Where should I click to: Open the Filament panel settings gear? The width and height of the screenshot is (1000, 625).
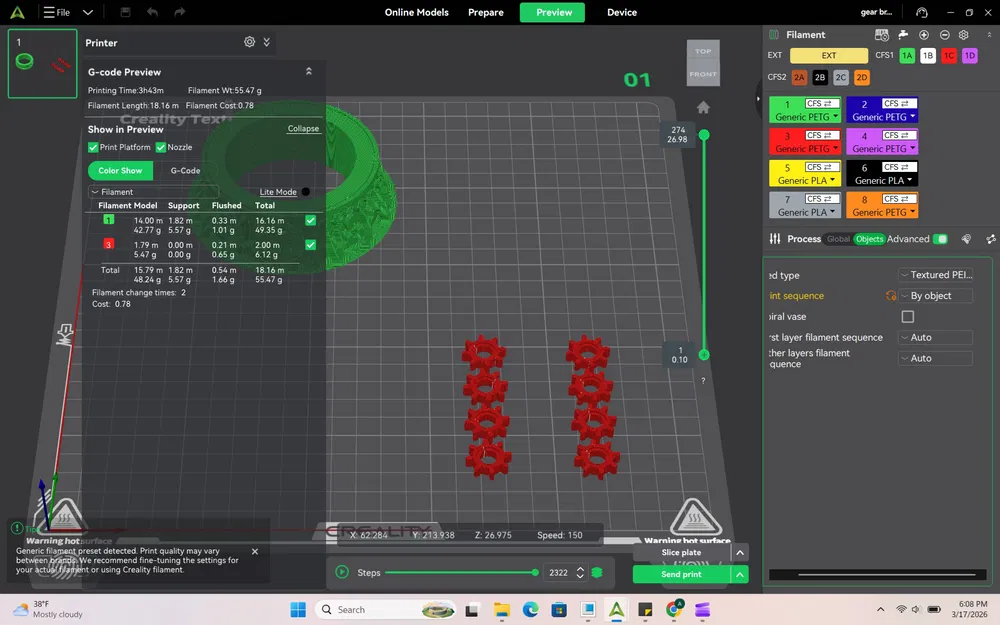click(964, 35)
